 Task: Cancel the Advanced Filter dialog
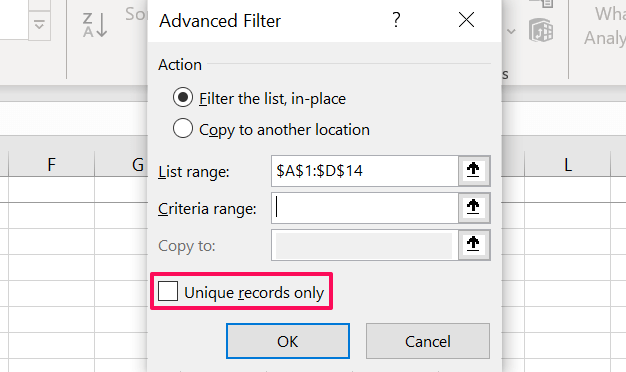point(428,341)
